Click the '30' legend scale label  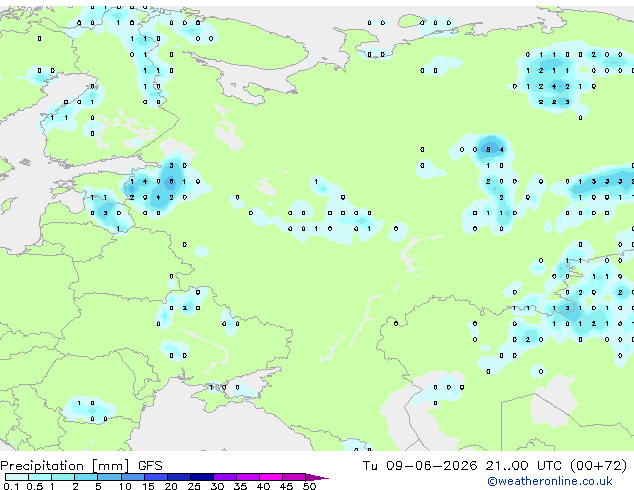pos(217,486)
